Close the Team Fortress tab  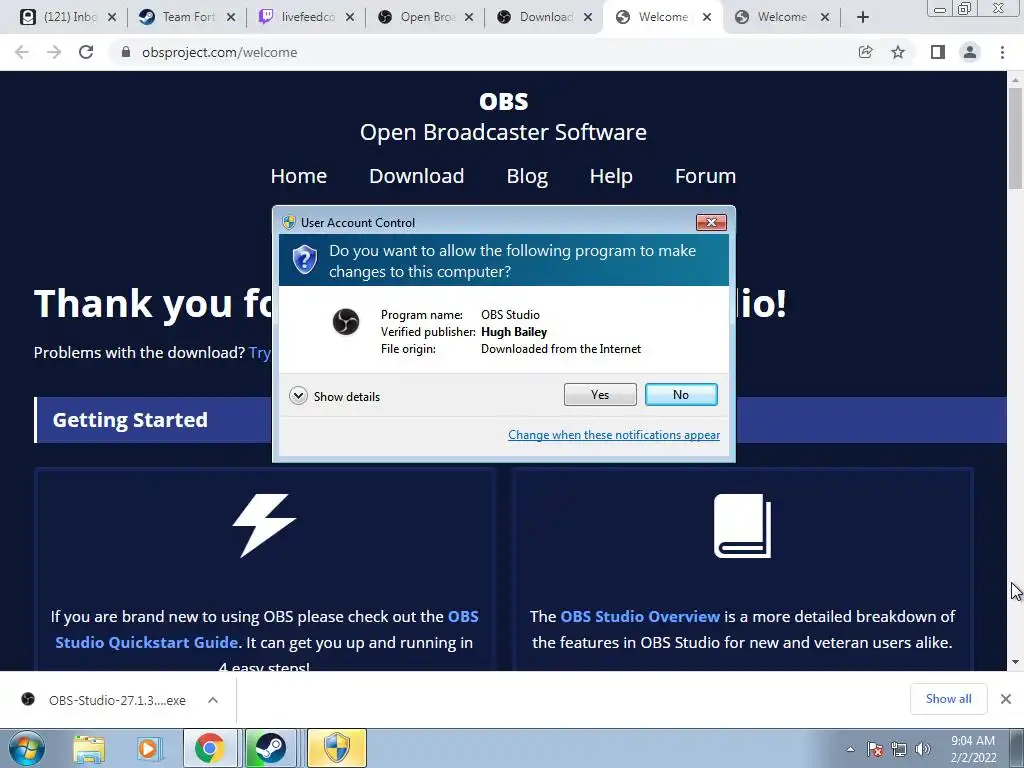pos(231,18)
